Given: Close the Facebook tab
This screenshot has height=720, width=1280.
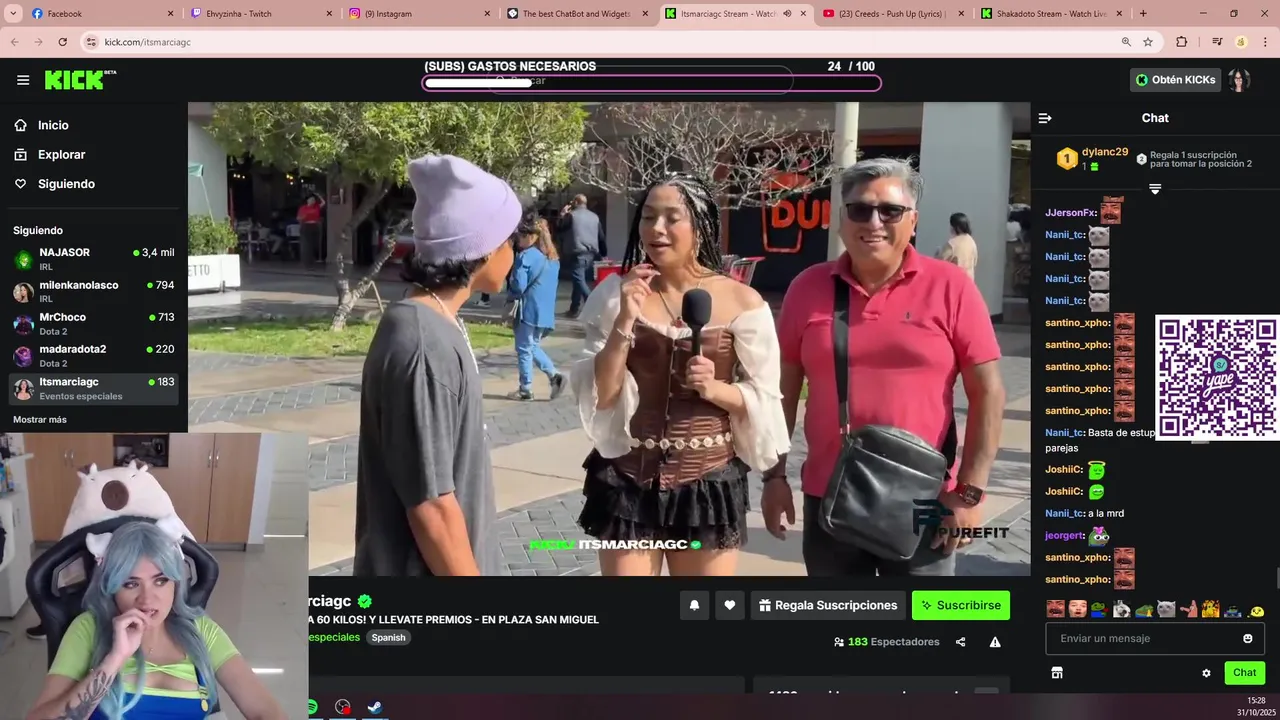Looking at the screenshot, I should coord(170,14).
